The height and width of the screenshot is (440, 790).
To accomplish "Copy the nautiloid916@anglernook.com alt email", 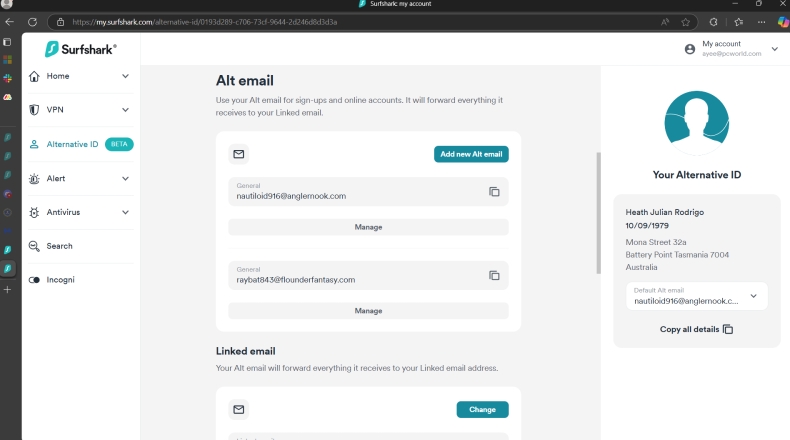I will [494, 191].
